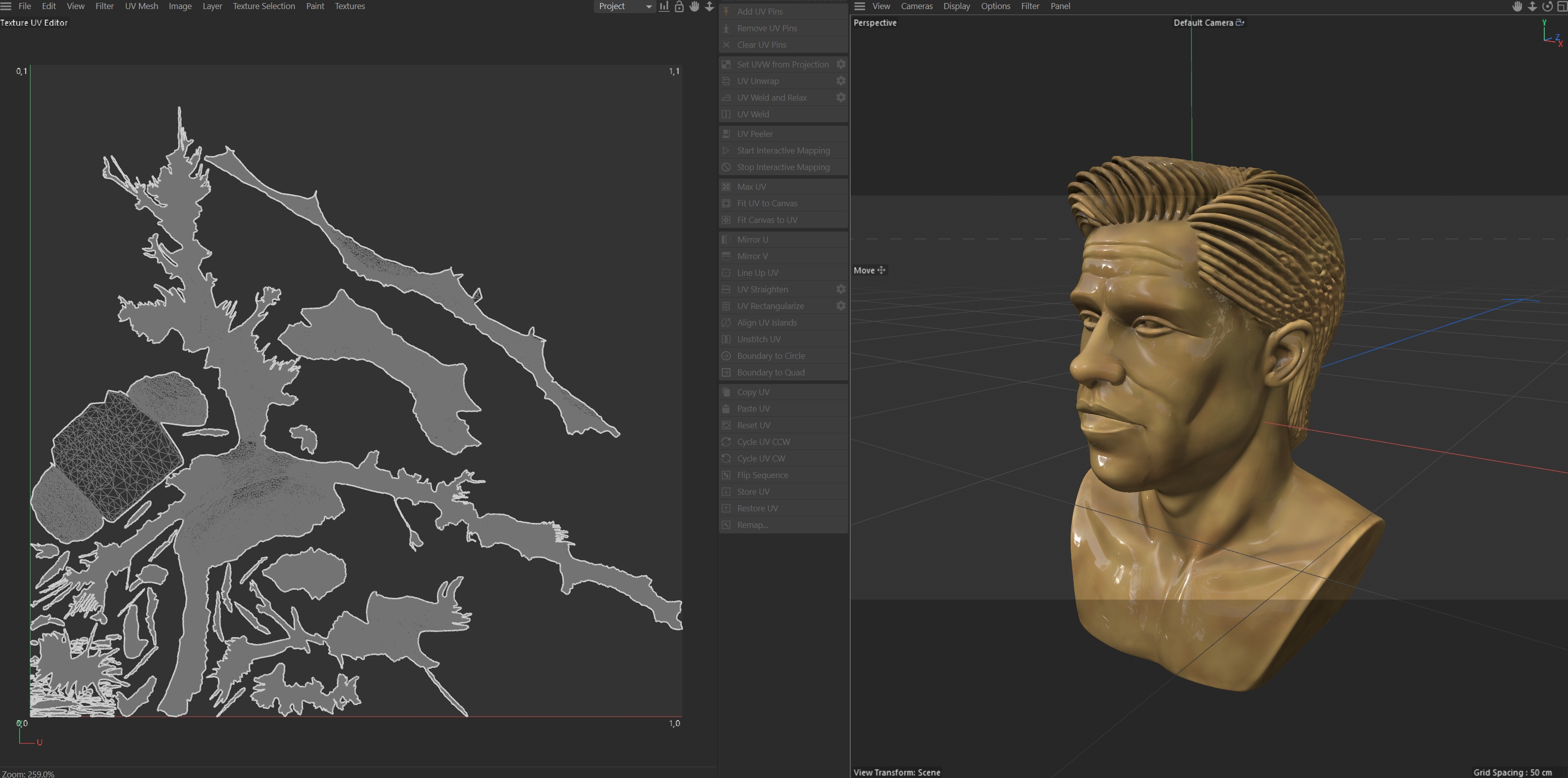Open the Display menu in viewport
Screen dimensions: 1568x778
[x=956, y=6]
